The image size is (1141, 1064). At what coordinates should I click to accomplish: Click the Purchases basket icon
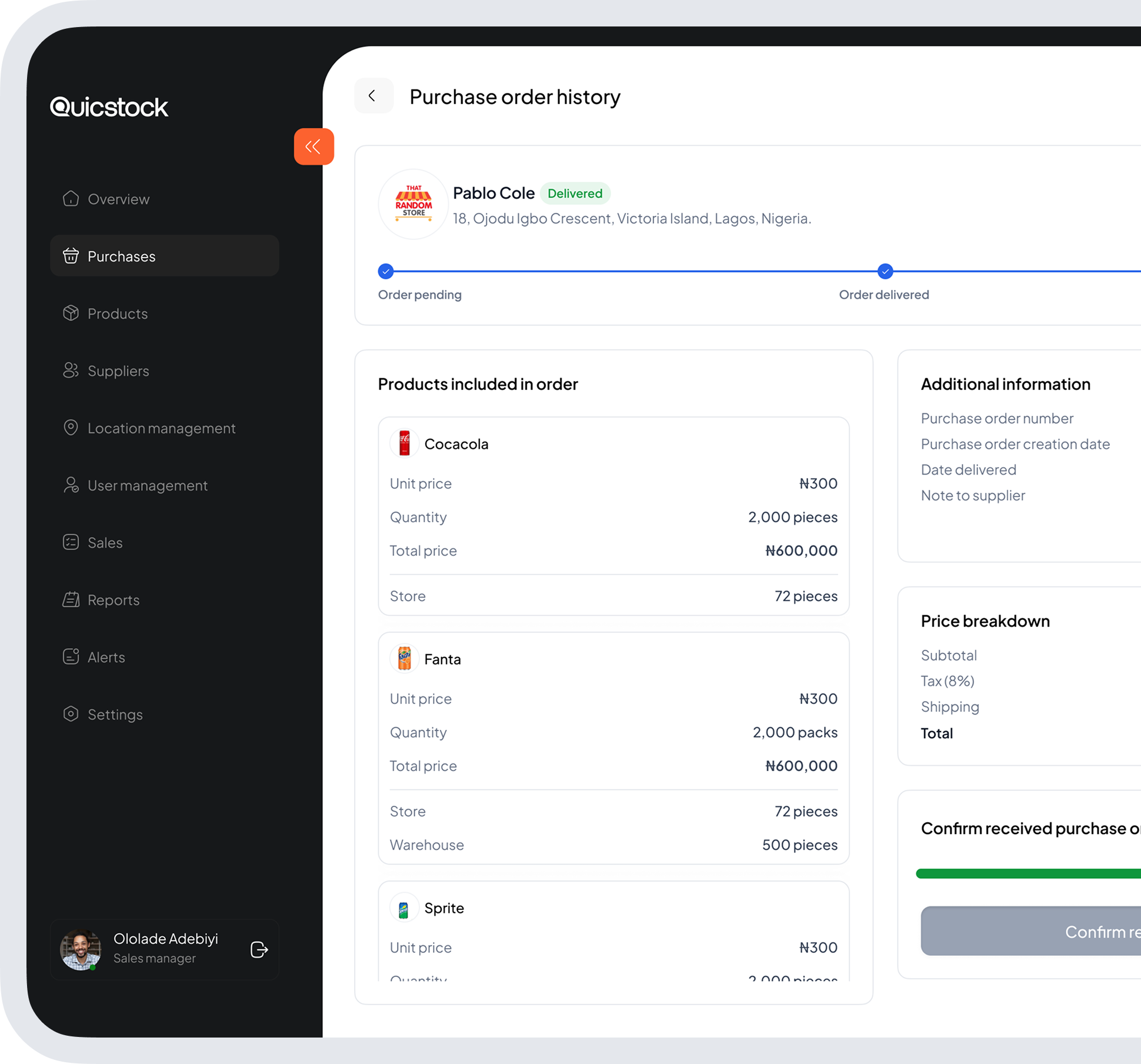71,256
